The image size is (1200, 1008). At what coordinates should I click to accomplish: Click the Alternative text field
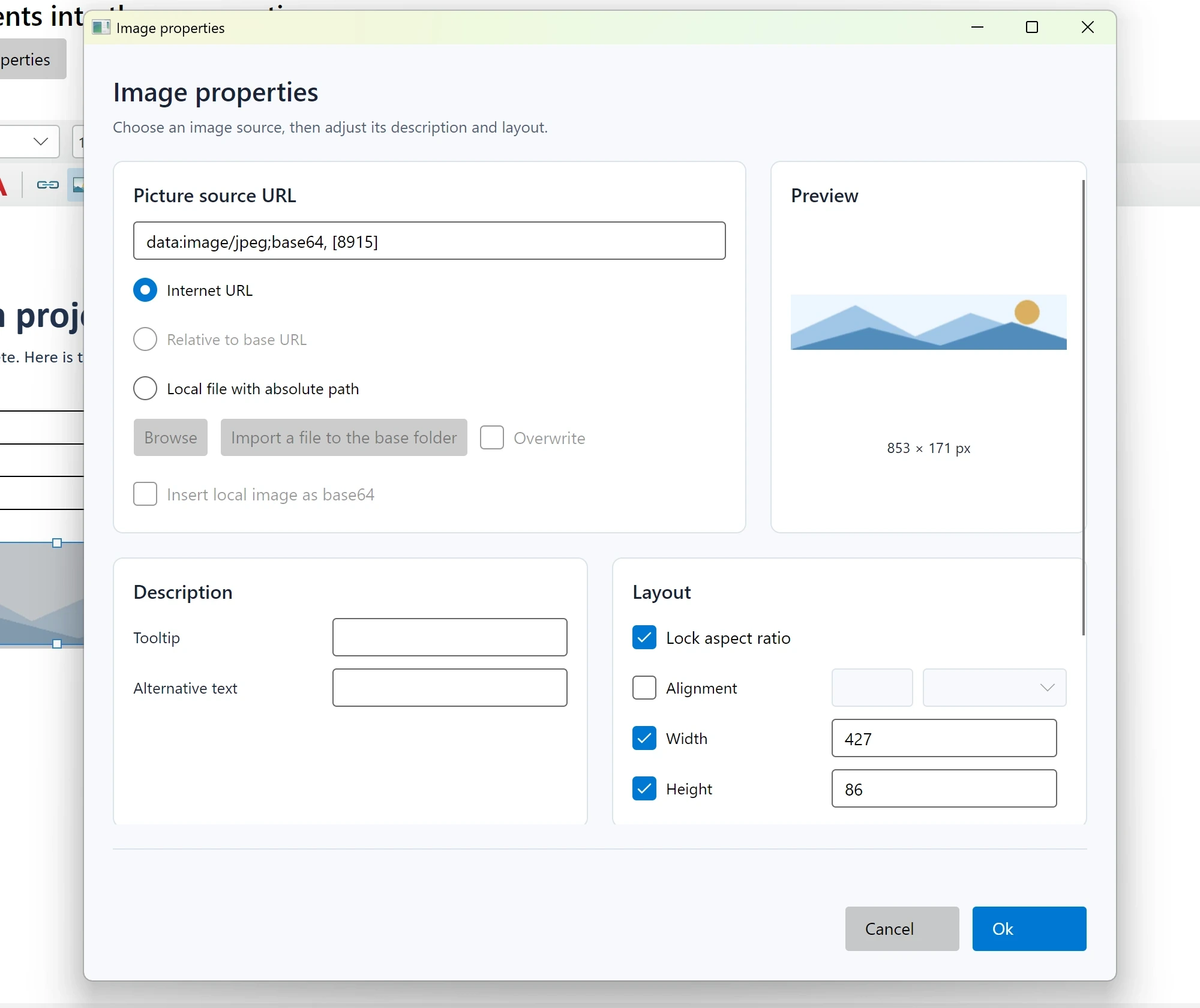click(x=450, y=688)
